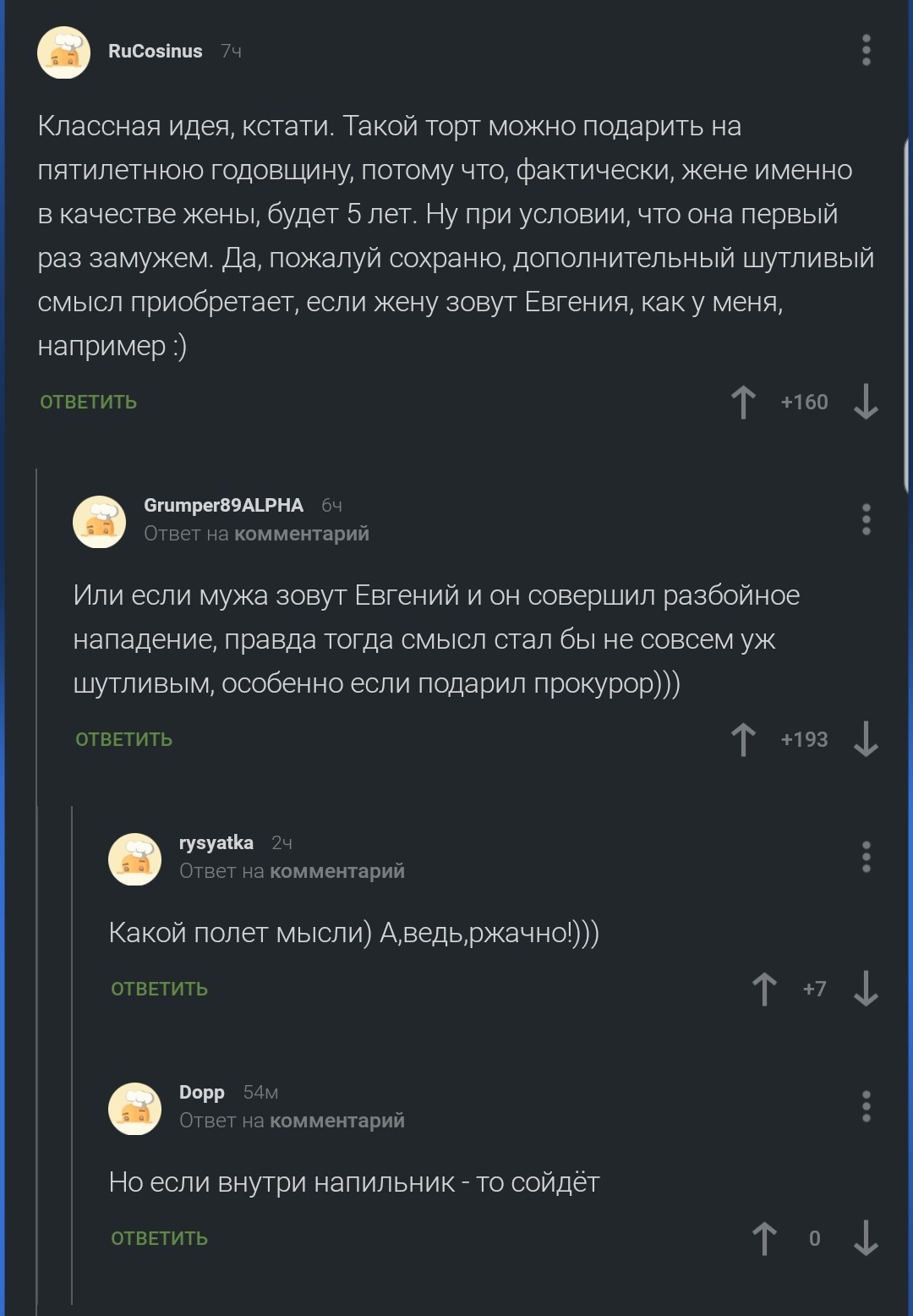Upvote rysyatka's comment

(x=764, y=990)
